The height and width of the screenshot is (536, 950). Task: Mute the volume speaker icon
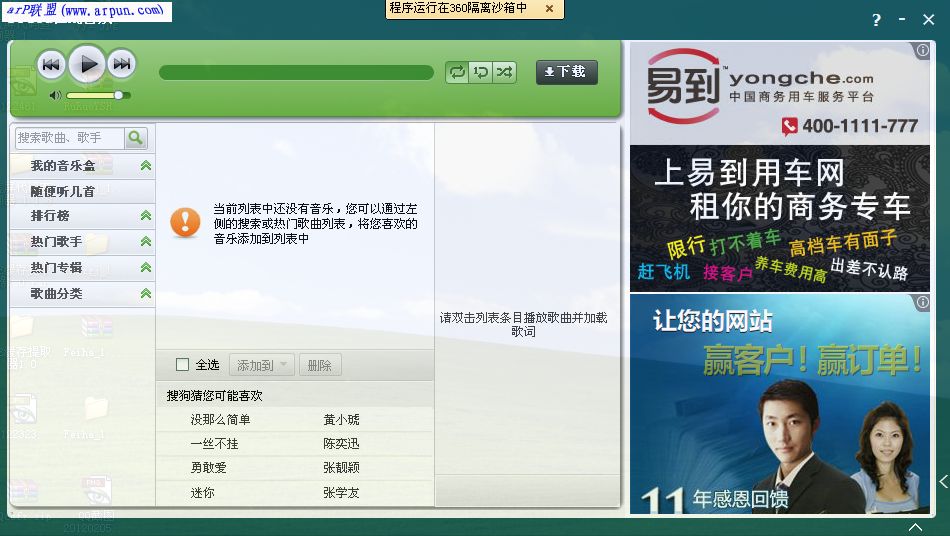click(x=56, y=95)
